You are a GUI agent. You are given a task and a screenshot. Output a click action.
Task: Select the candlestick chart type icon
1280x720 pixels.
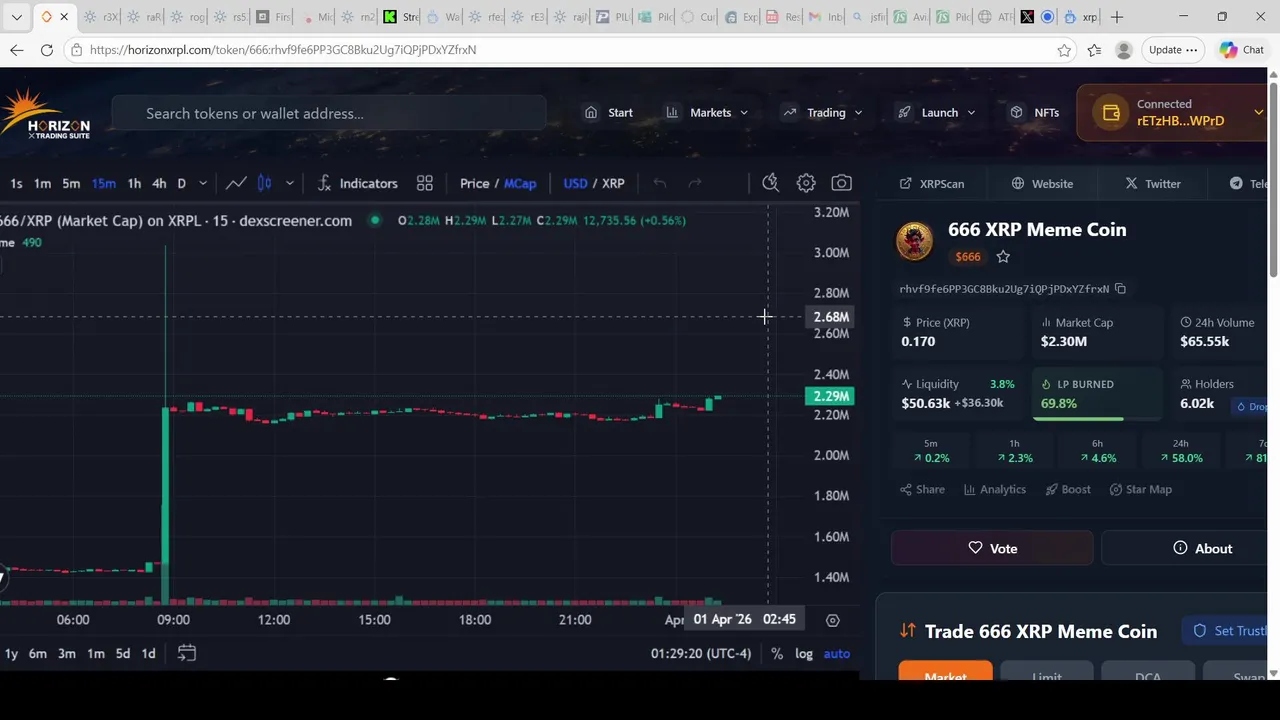tap(265, 183)
